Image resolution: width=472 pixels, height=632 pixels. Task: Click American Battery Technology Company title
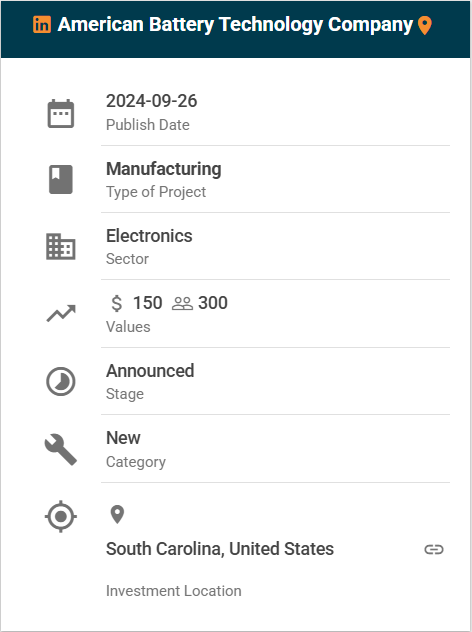coord(235,25)
